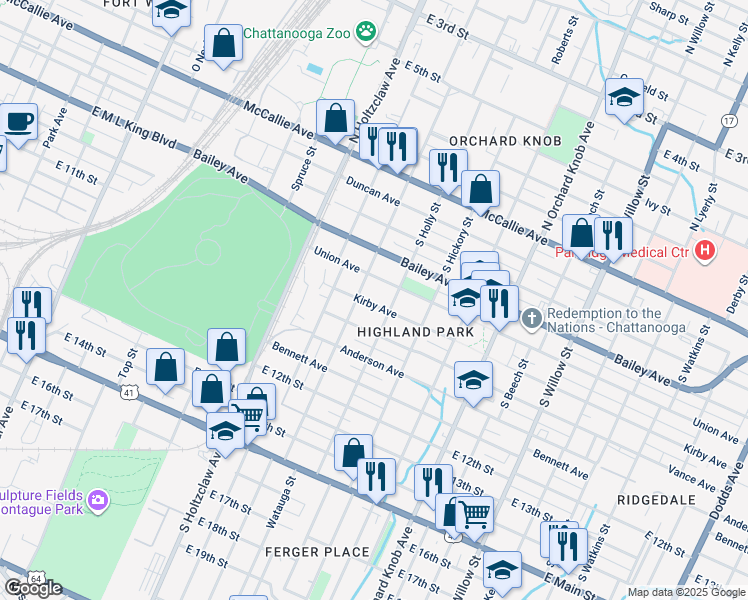Open the Parkridge Medical Ctr hospital marker

coord(705,251)
